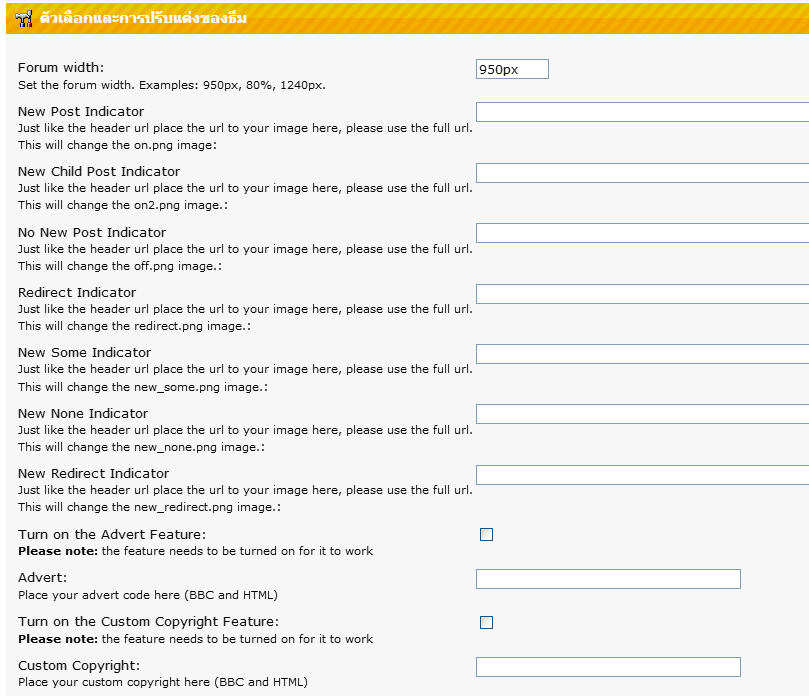Click the Thai theme options header title
Image resolution: width=809 pixels, height=696 pixels.
click(144, 19)
